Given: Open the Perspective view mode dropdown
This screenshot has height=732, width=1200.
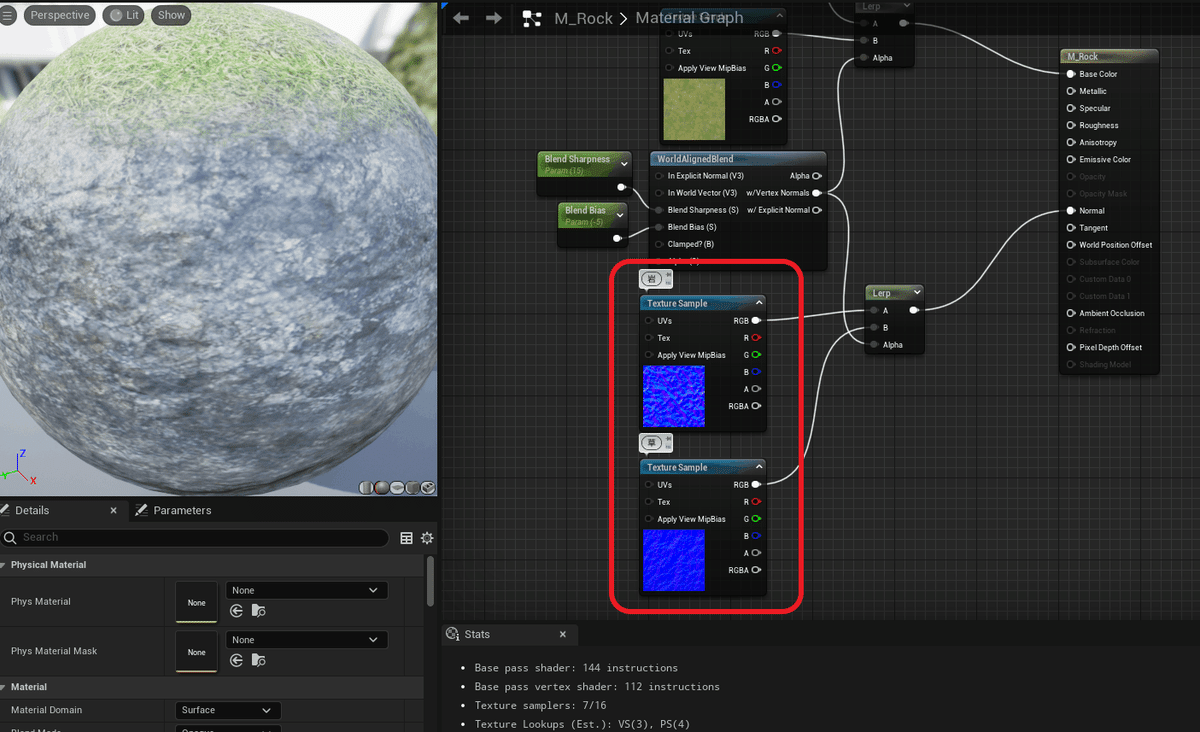Looking at the screenshot, I should (x=60, y=15).
